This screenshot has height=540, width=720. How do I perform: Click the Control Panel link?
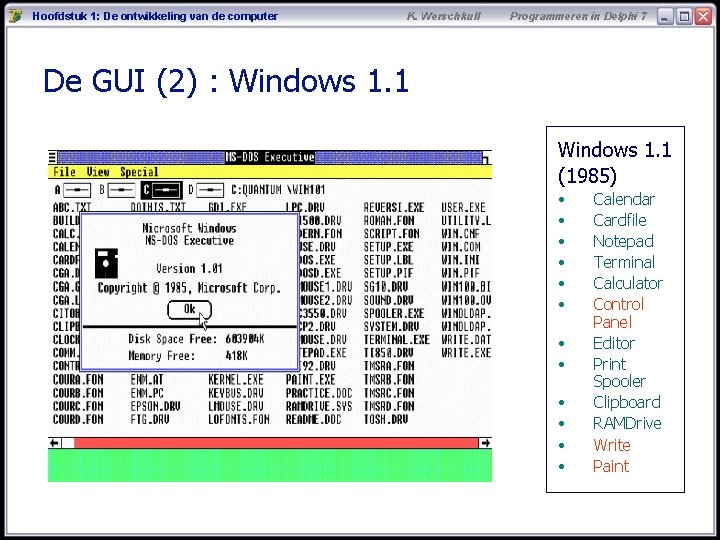pyautogui.click(x=619, y=313)
